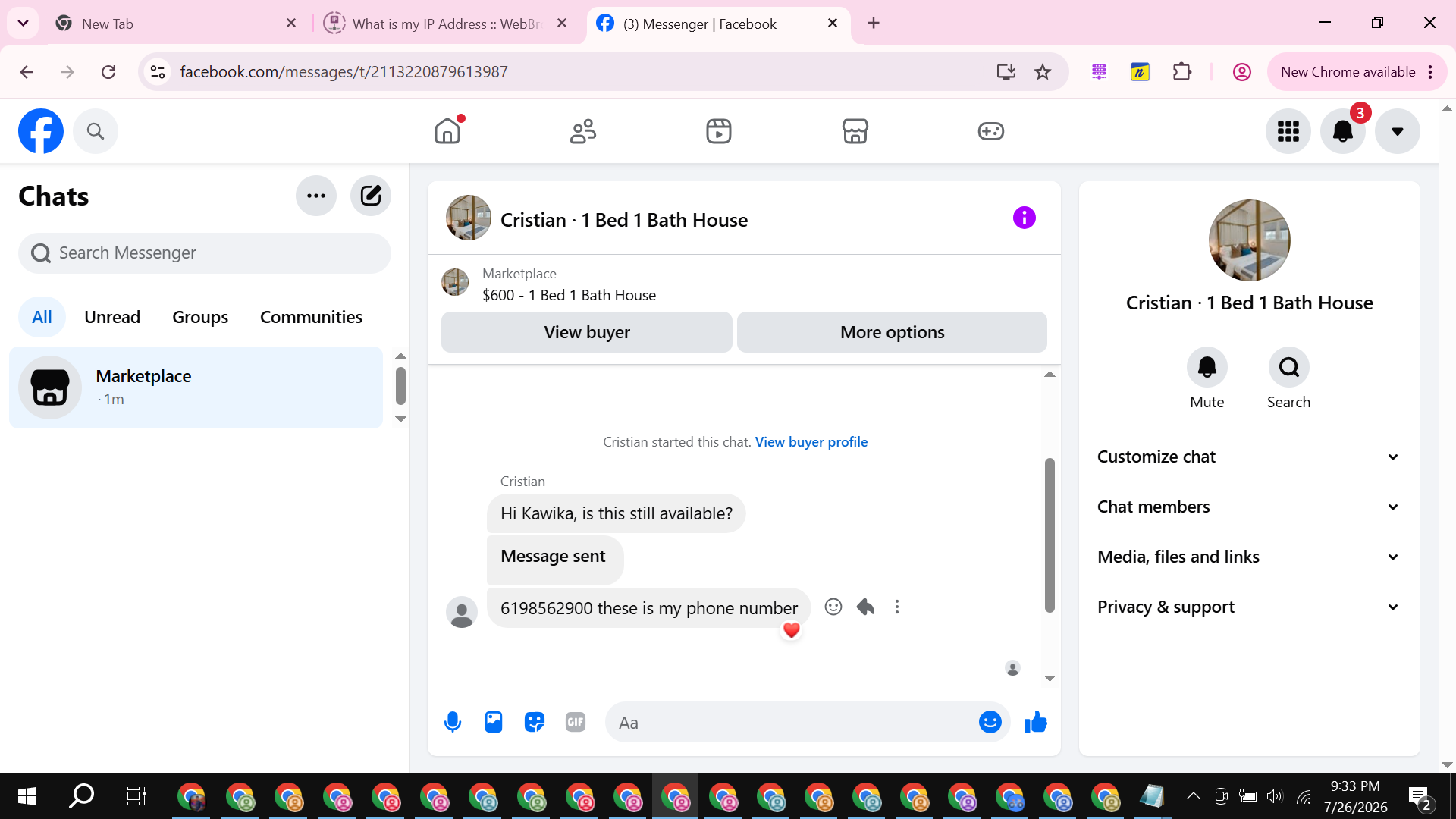Viewport: 1456px width, 819px height.
Task: Open the Windows Start menu
Action: click(27, 796)
